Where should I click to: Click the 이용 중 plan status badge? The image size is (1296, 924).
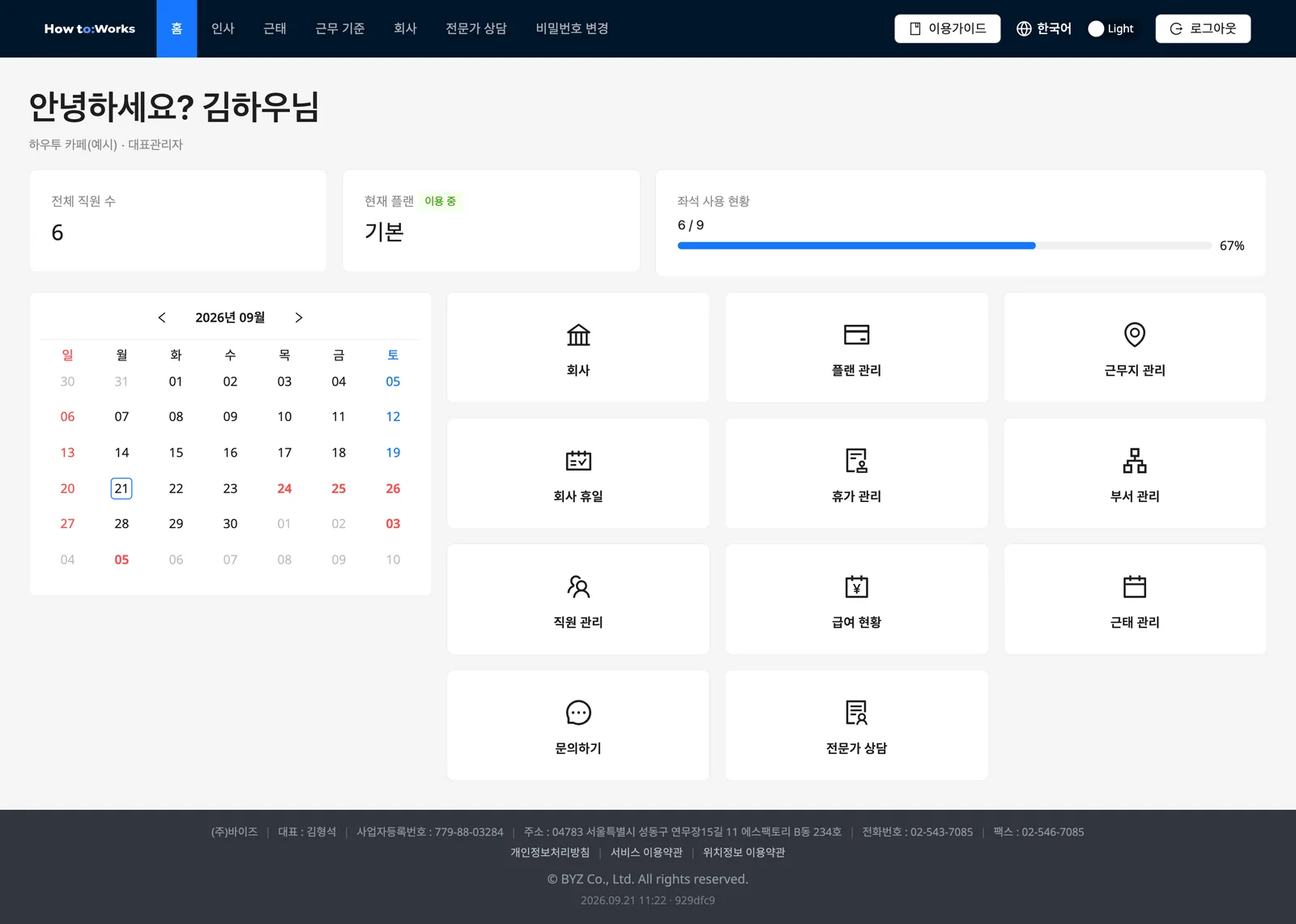440,201
